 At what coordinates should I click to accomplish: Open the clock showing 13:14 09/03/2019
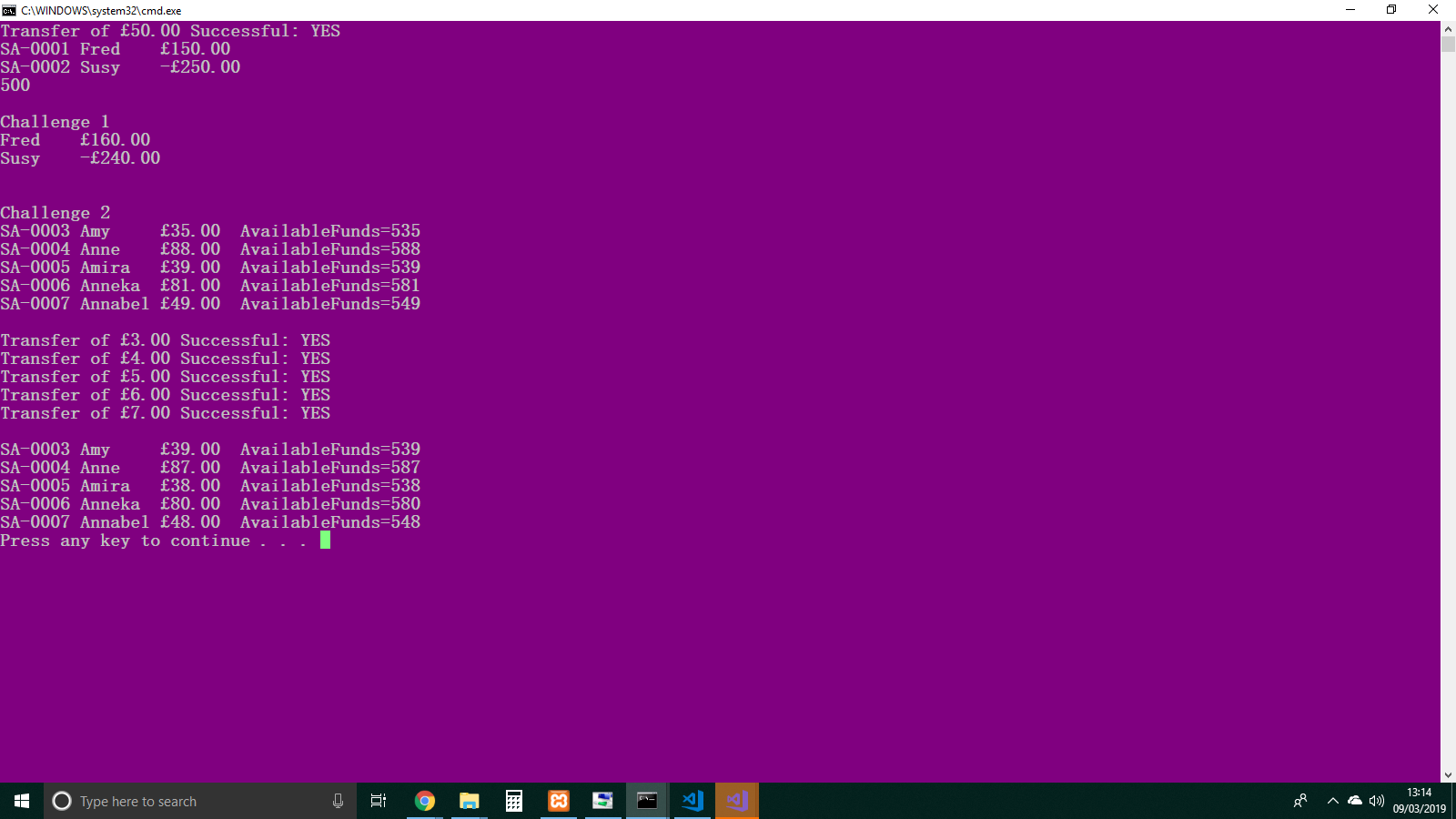pos(1419,801)
